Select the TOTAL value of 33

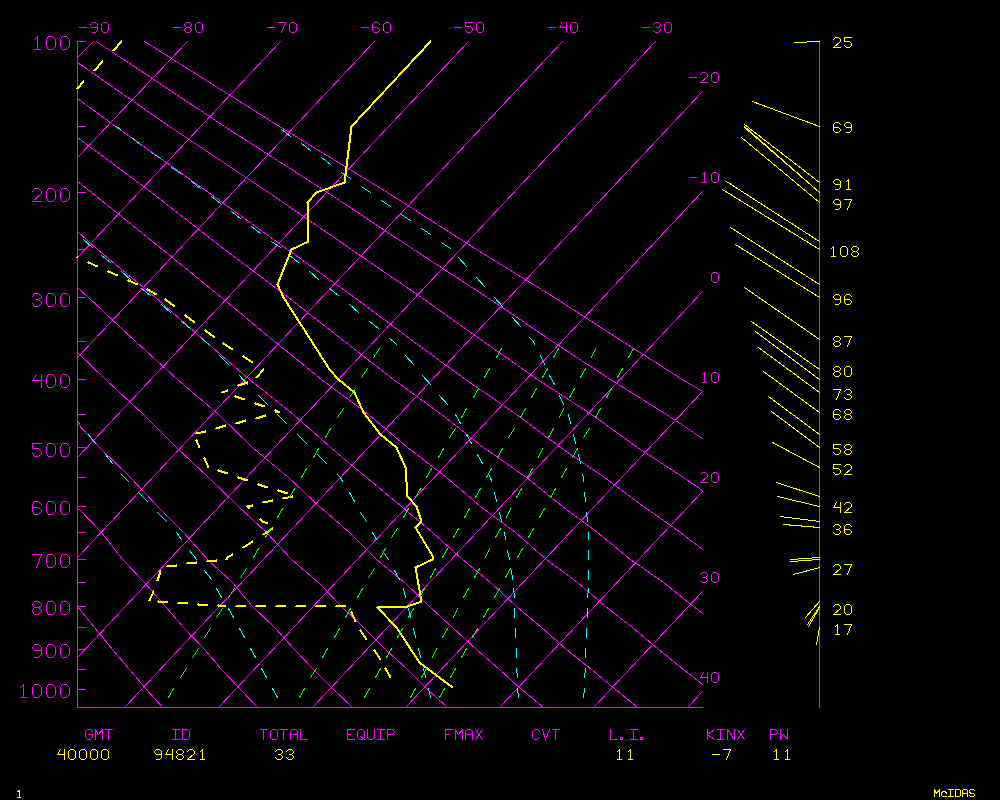[x=284, y=755]
